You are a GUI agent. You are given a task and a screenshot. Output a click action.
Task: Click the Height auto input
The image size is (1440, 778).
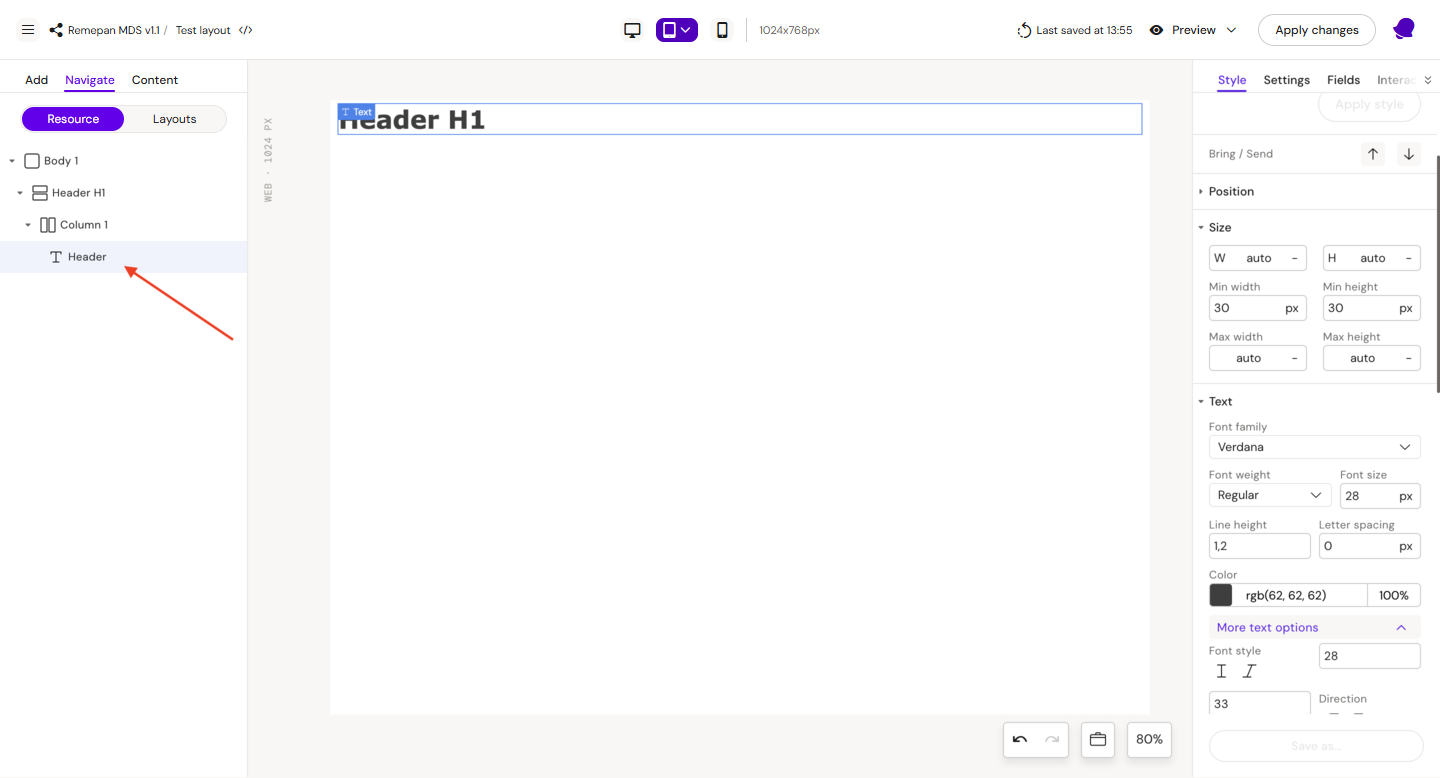(x=1372, y=258)
